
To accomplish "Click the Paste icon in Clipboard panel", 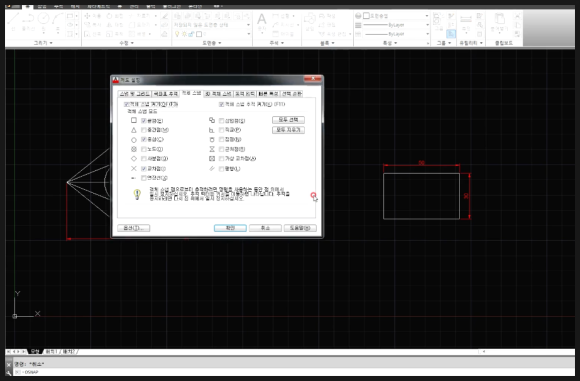I will tap(500, 18).
